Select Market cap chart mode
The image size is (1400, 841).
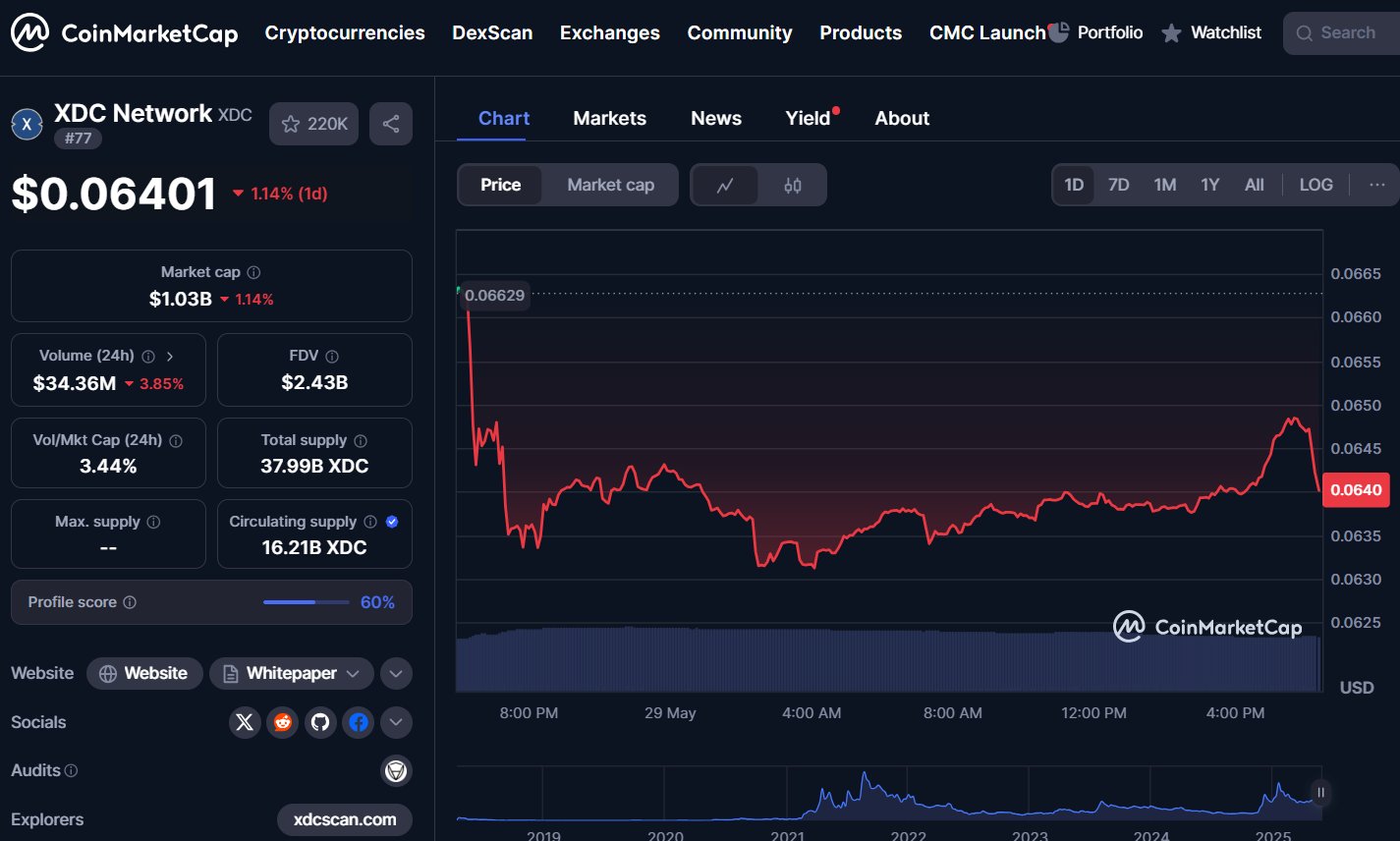point(611,185)
